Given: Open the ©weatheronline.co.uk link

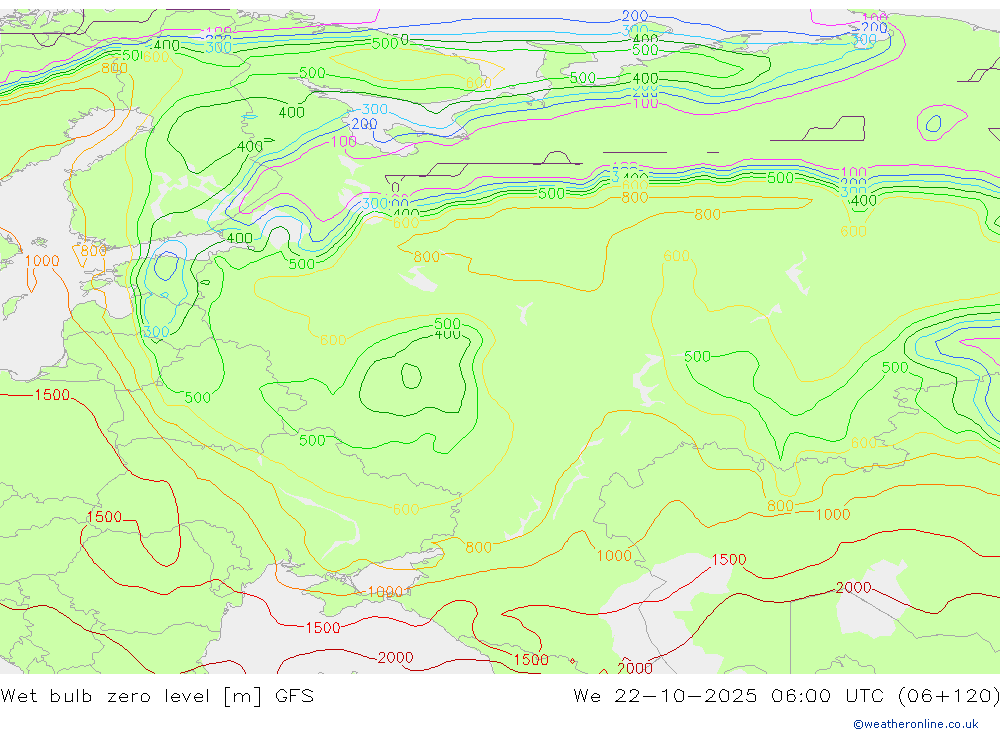Looking at the screenshot, I should (x=916, y=724).
